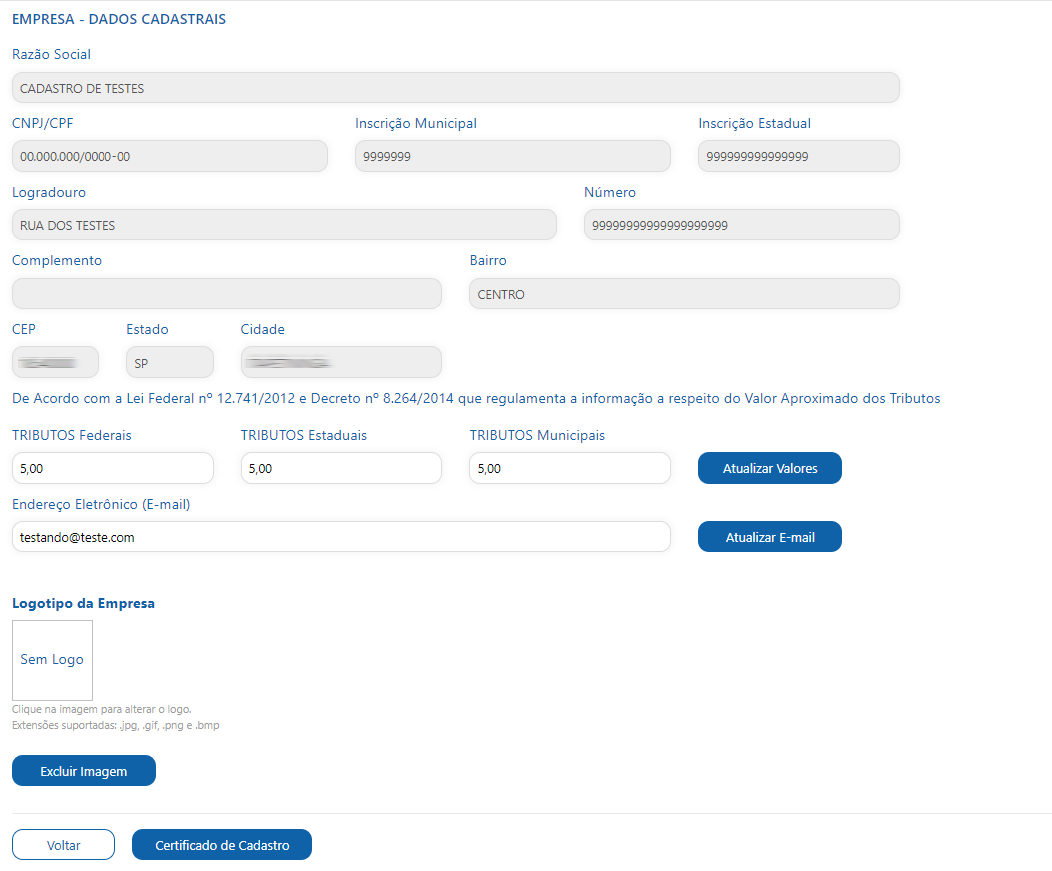Click the 'Razão Social' label
Image resolution: width=1052 pixels, height=871 pixels.
coord(52,54)
